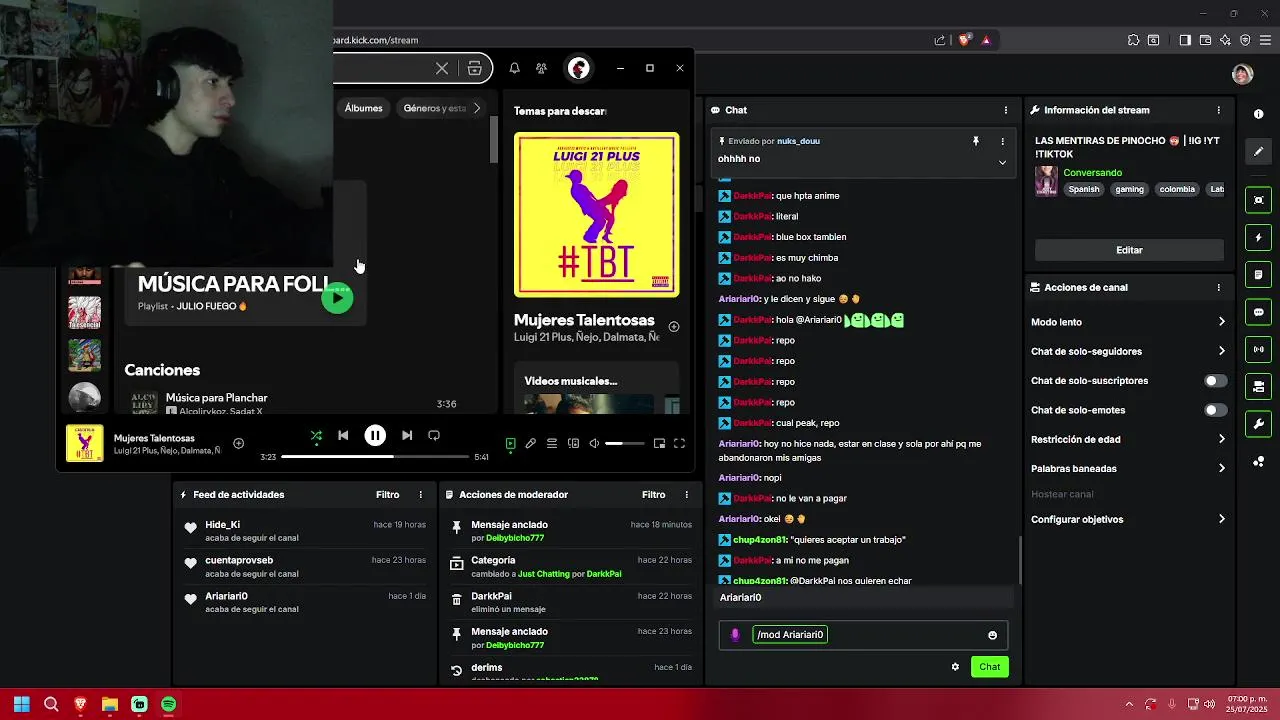Skip to previous track in Spotify
1280x720 pixels.
pyautogui.click(x=343, y=435)
